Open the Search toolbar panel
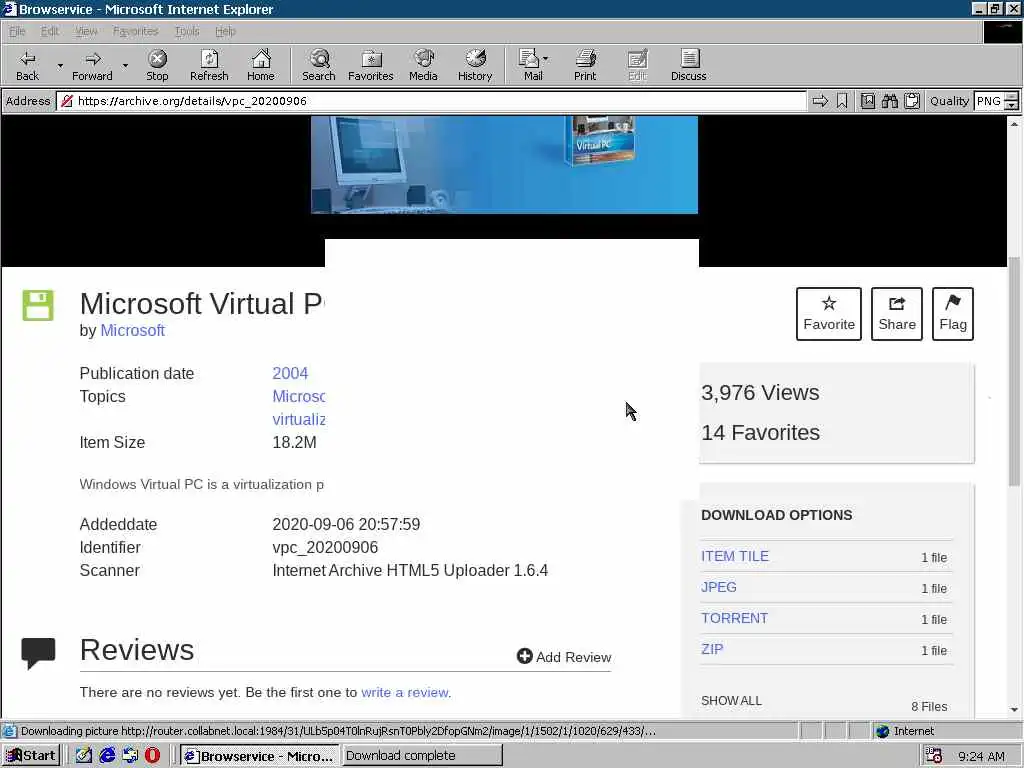The height and width of the screenshot is (768, 1024). click(x=319, y=65)
